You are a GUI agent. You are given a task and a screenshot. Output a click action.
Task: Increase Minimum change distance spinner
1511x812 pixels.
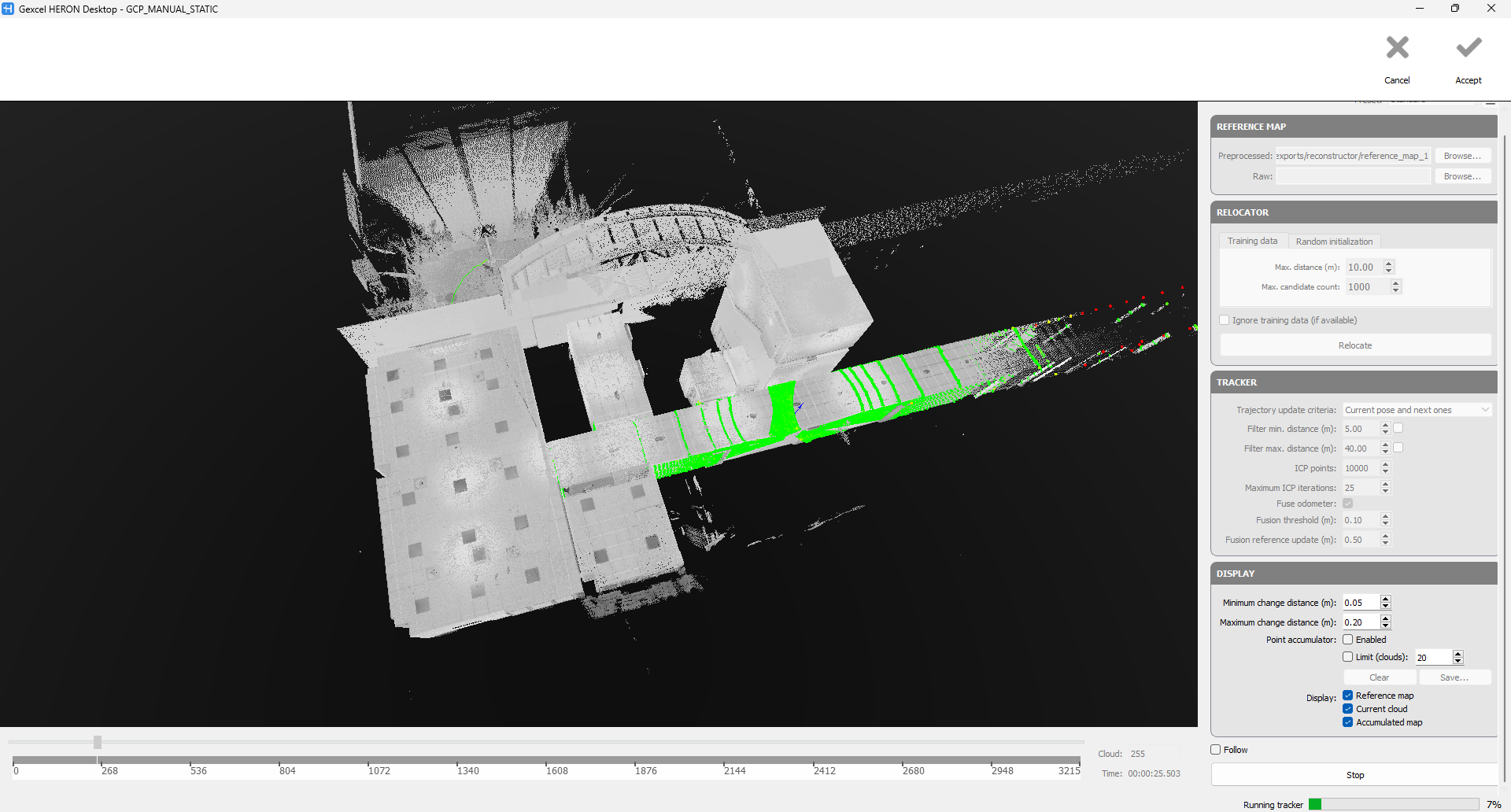coord(1386,599)
